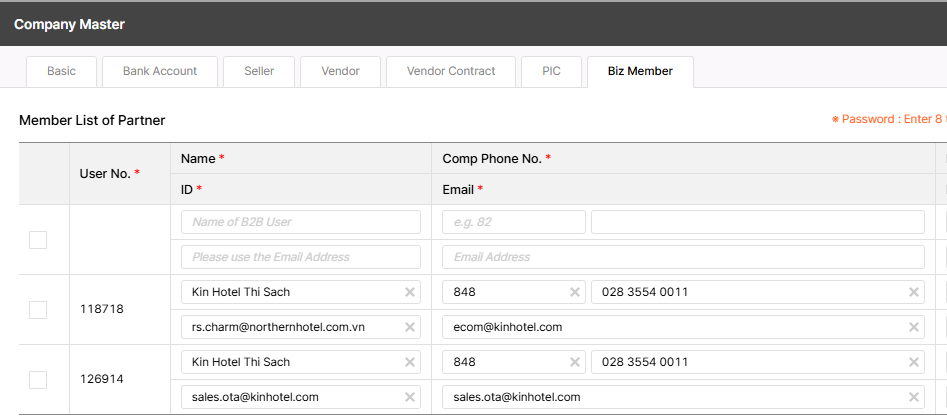Check the empty new member row checkbox
Screen dimensions: 947x420
click(x=38, y=240)
